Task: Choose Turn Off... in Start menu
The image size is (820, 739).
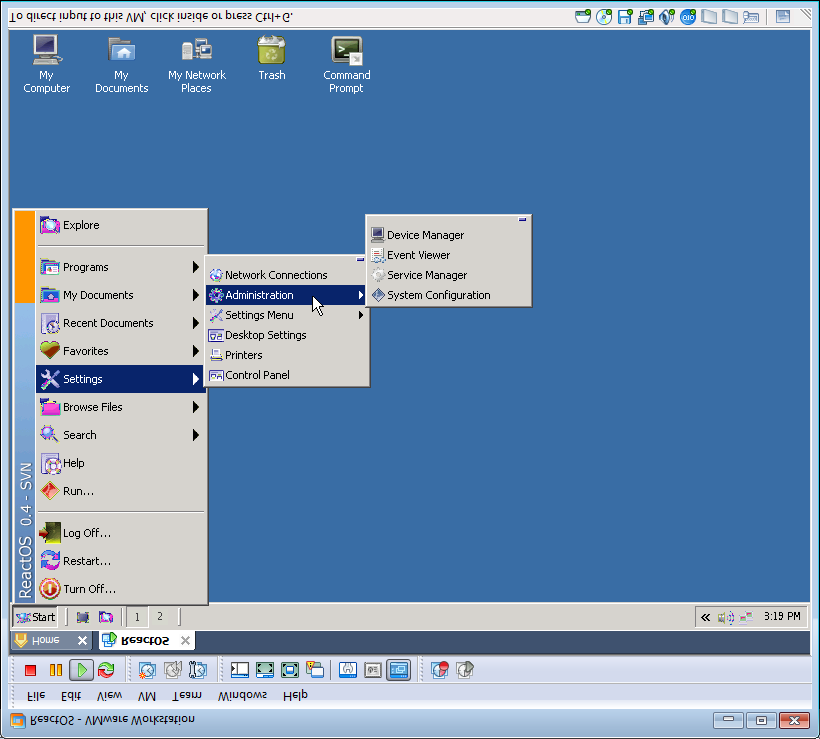Action: [89, 589]
